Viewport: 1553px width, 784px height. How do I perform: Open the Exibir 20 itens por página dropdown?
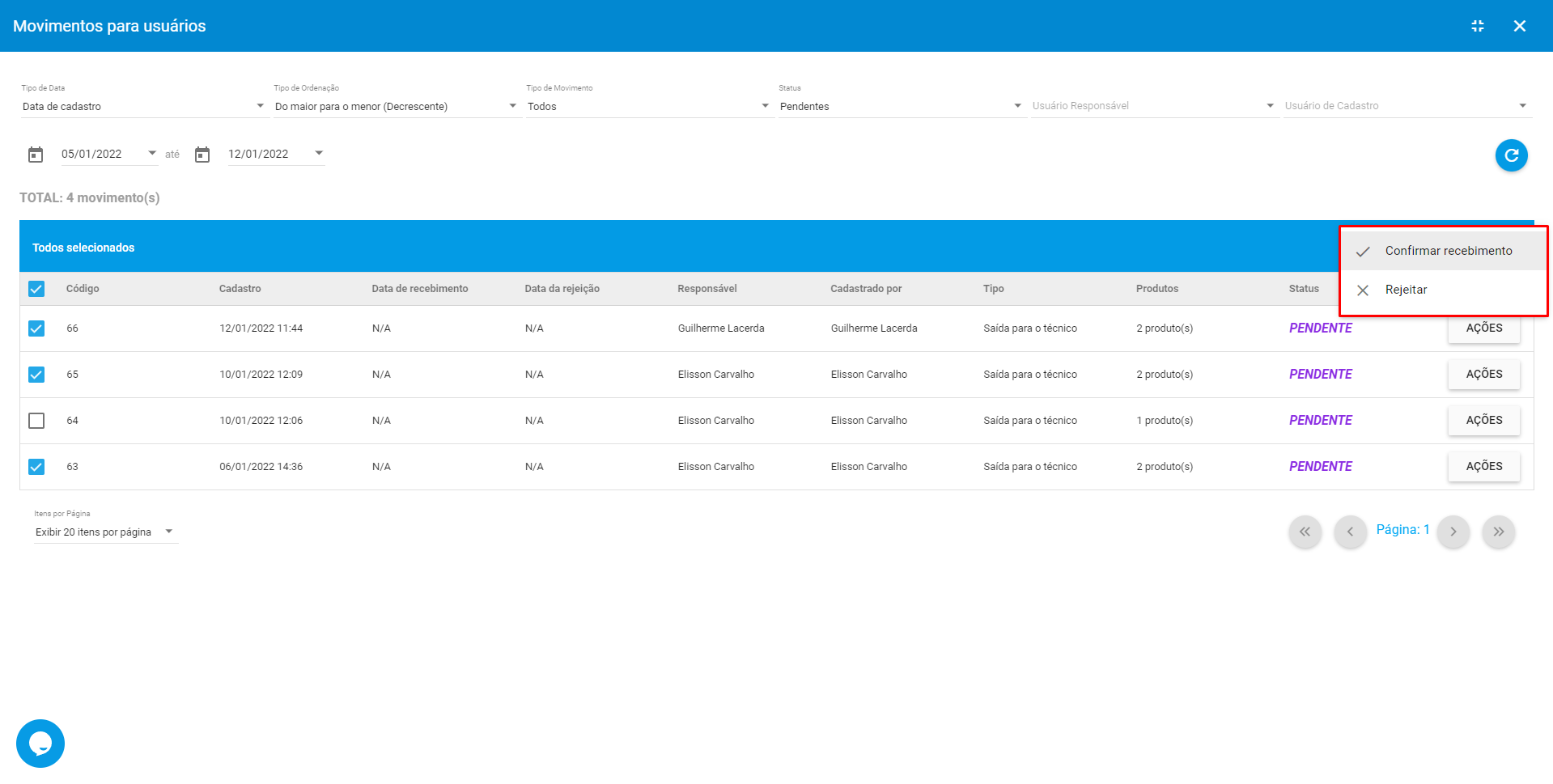click(105, 532)
